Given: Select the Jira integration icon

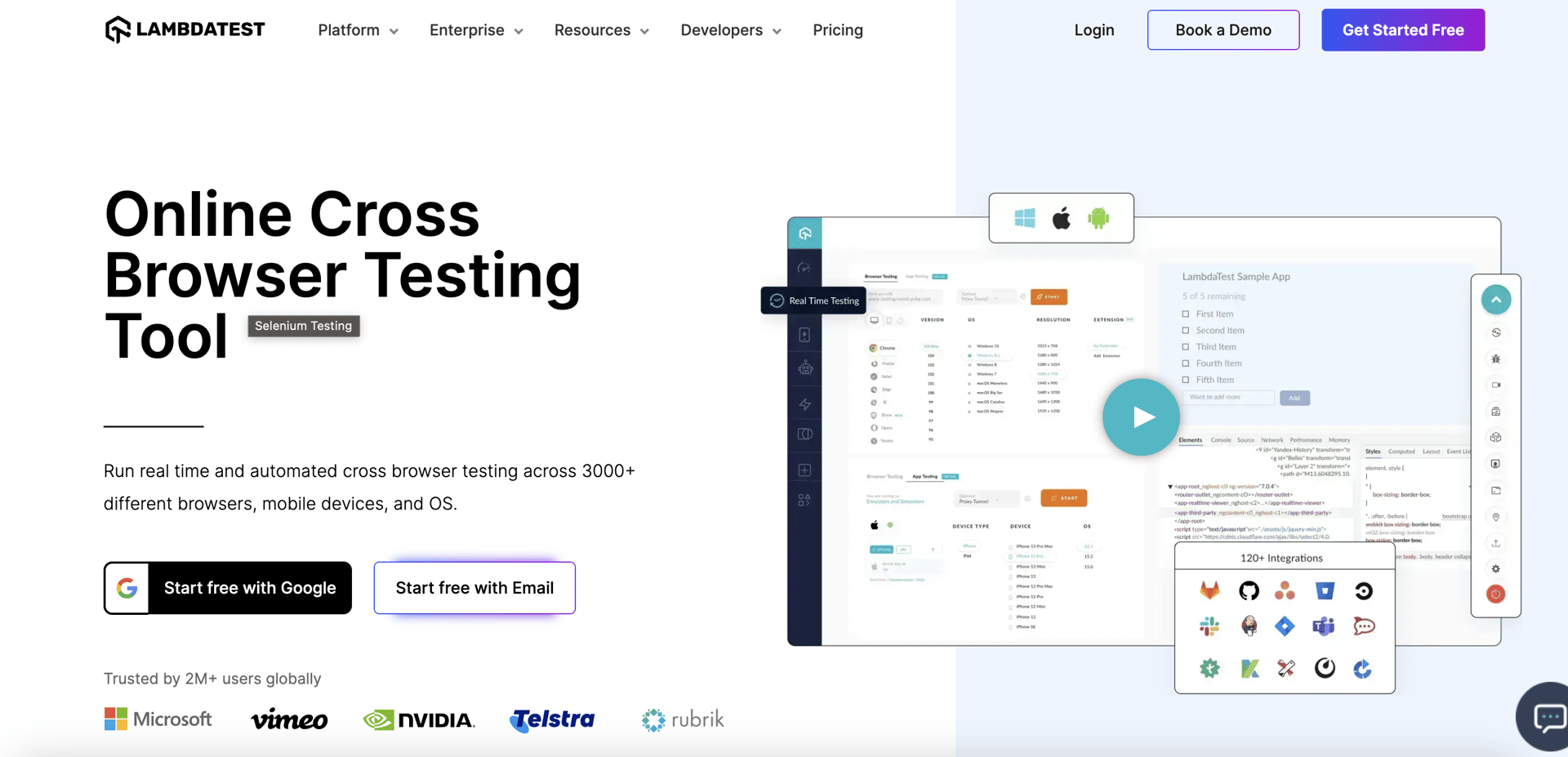Looking at the screenshot, I should coord(1285,626).
